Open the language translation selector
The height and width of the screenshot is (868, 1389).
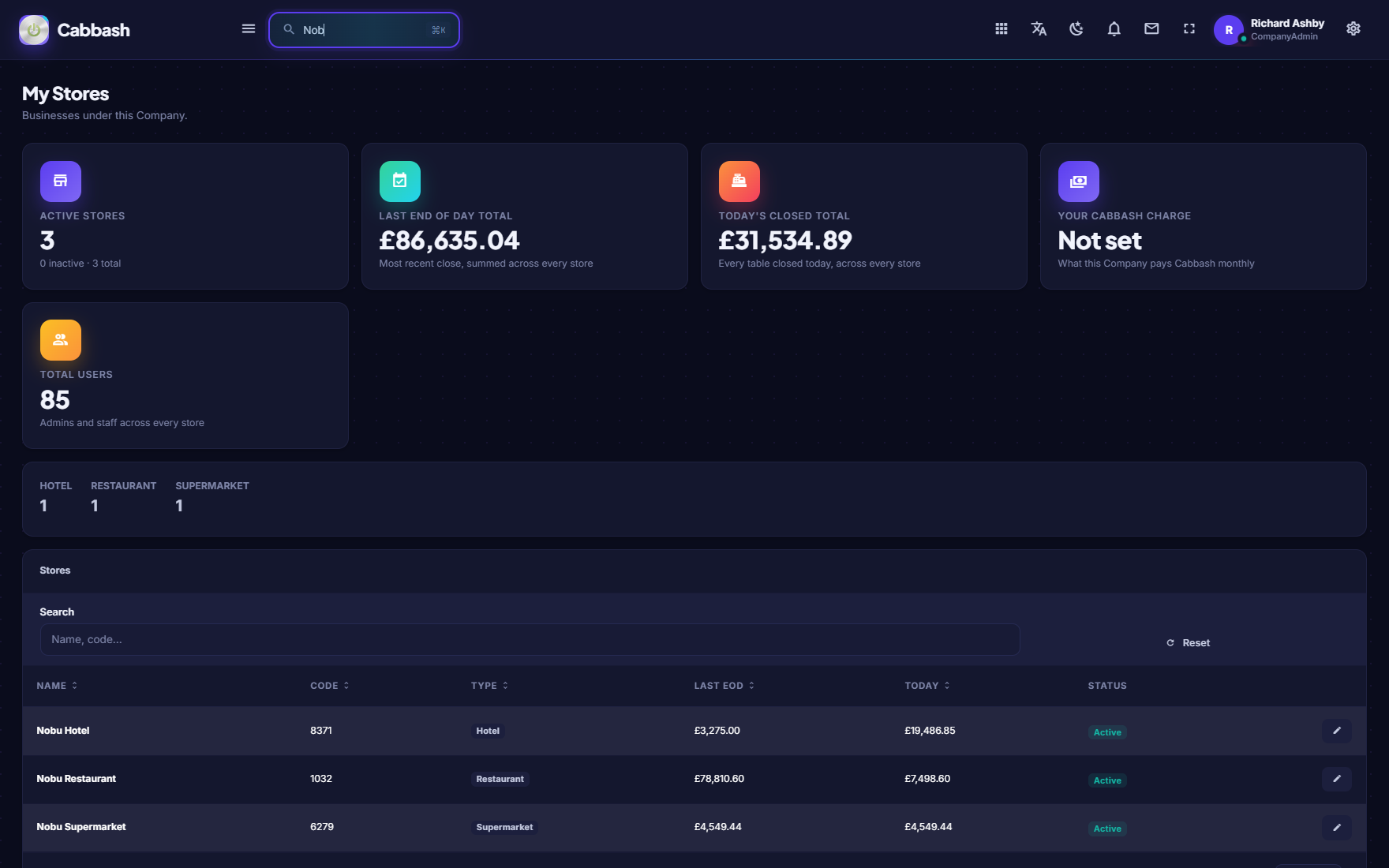click(x=1039, y=29)
